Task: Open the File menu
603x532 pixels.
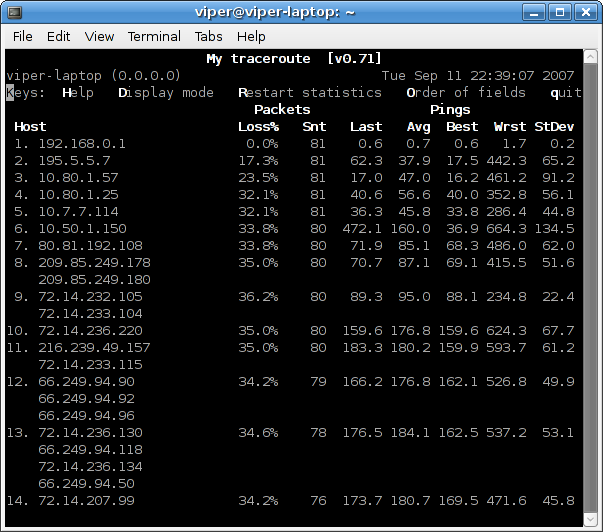Action: point(22,37)
